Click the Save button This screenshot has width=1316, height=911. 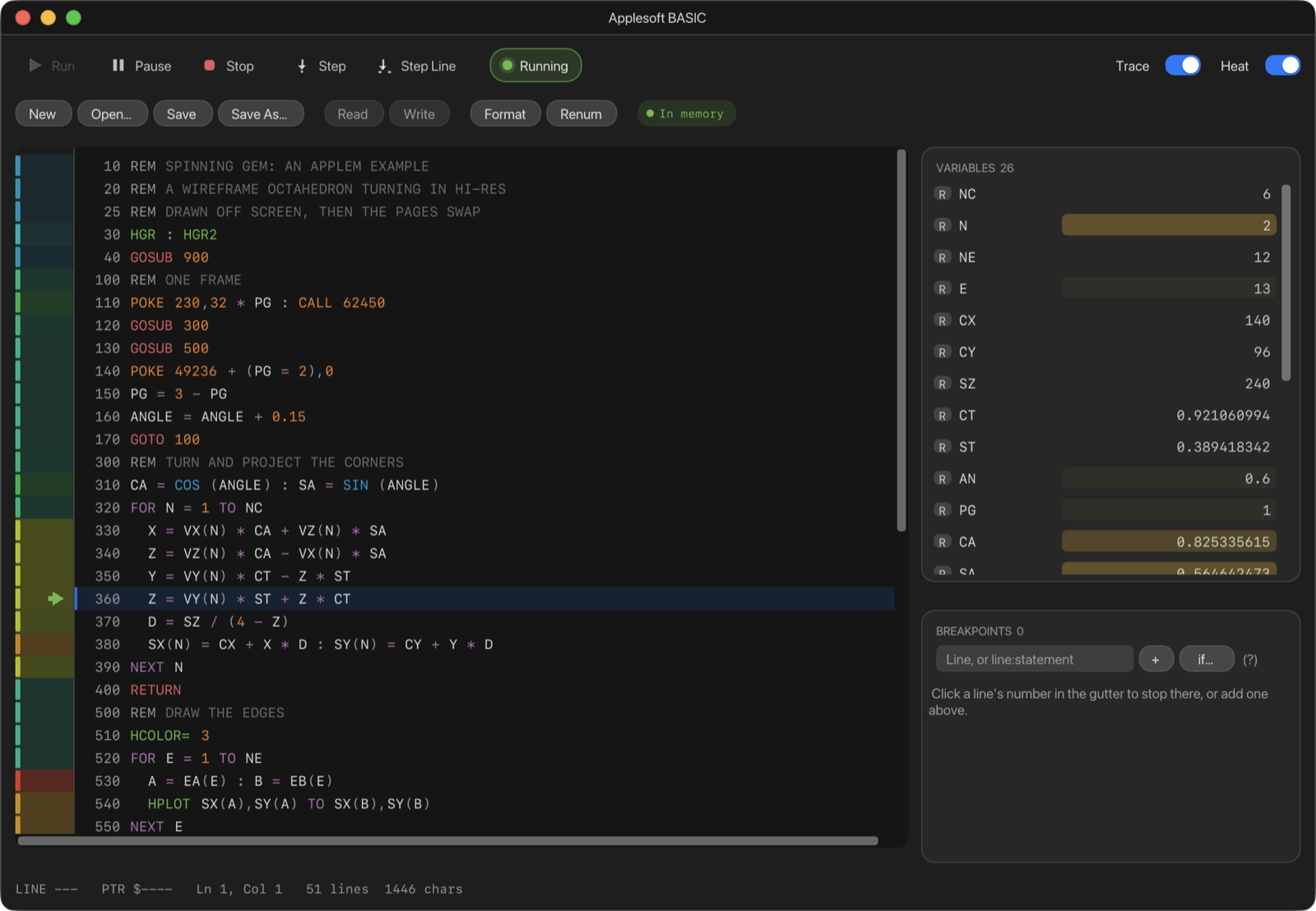tap(182, 114)
